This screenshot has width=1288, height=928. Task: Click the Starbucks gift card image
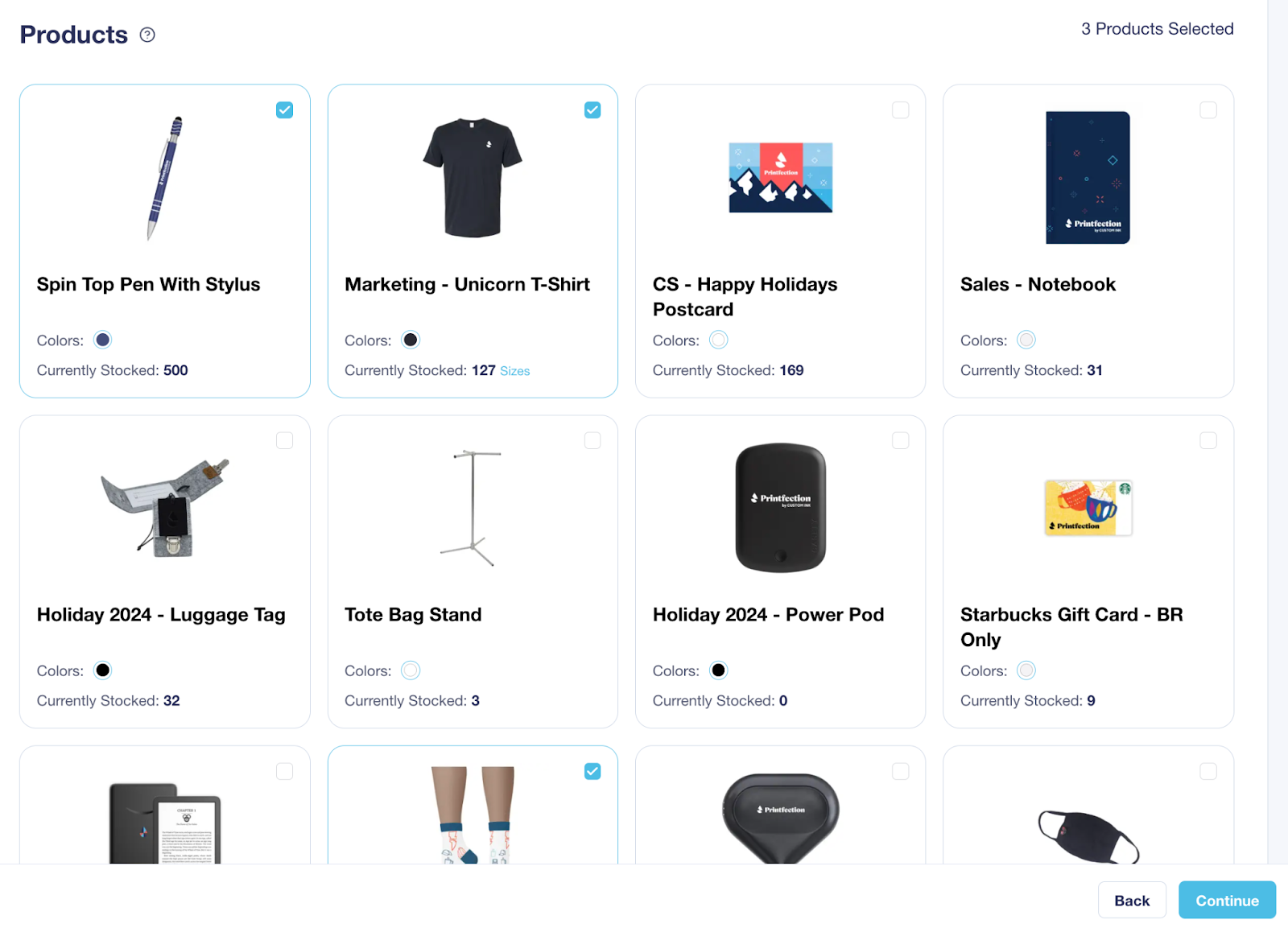1088,508
